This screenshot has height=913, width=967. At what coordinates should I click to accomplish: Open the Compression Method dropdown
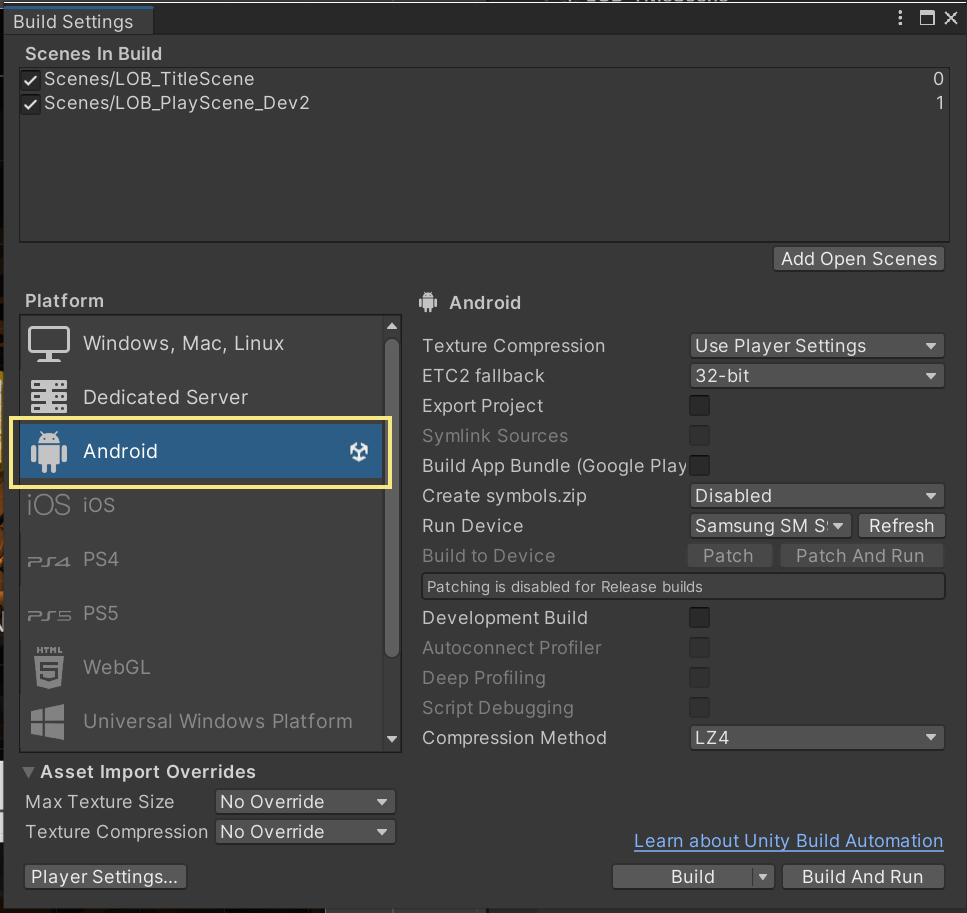pyautogui.click(x=817, y=738)
